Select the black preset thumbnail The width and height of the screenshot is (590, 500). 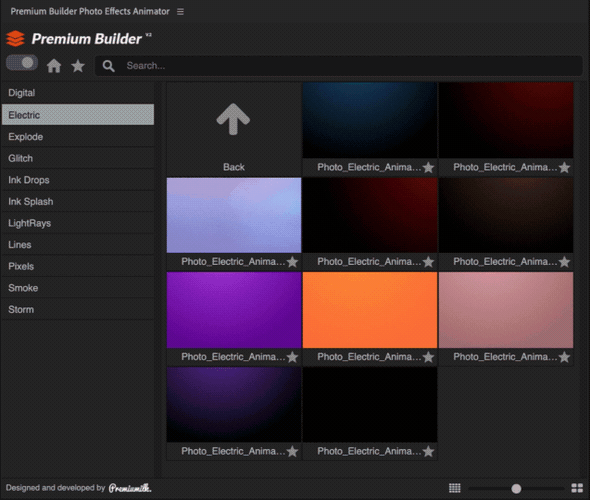click(x=370, y=404)
